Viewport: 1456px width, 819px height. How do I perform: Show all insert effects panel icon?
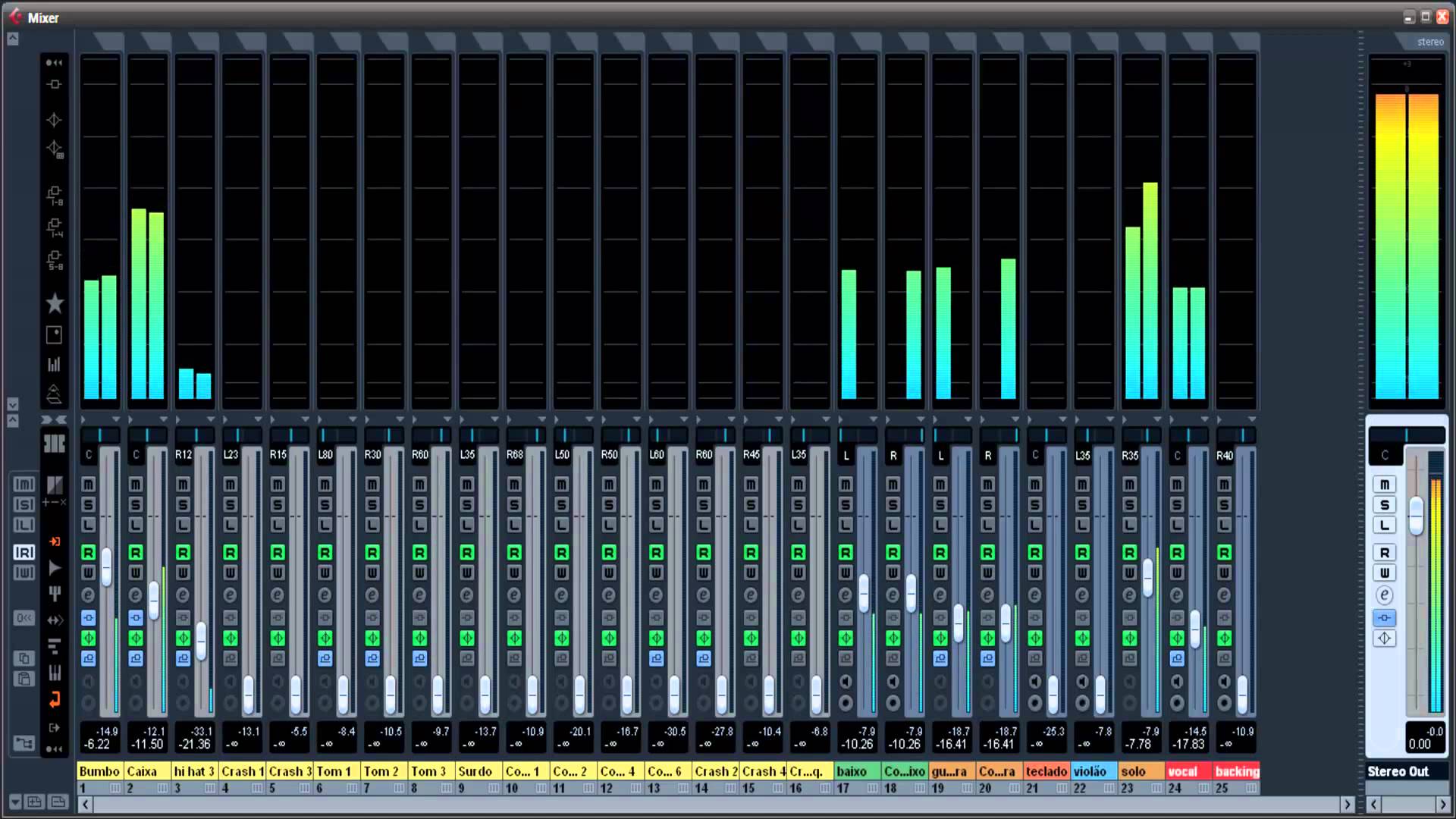[x=55, y=84]
